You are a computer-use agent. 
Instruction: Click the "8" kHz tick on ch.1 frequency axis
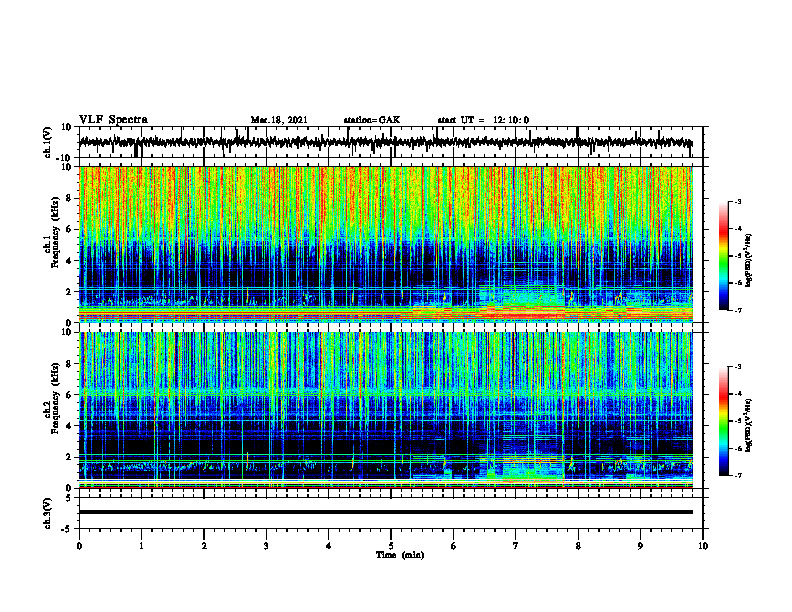coord(70,198)
